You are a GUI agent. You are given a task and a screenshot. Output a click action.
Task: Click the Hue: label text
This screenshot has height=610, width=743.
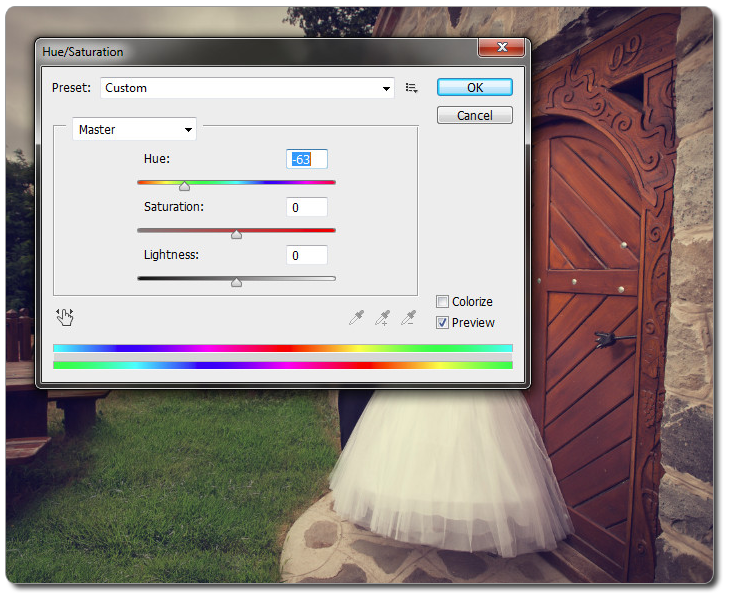coord(157,159)
